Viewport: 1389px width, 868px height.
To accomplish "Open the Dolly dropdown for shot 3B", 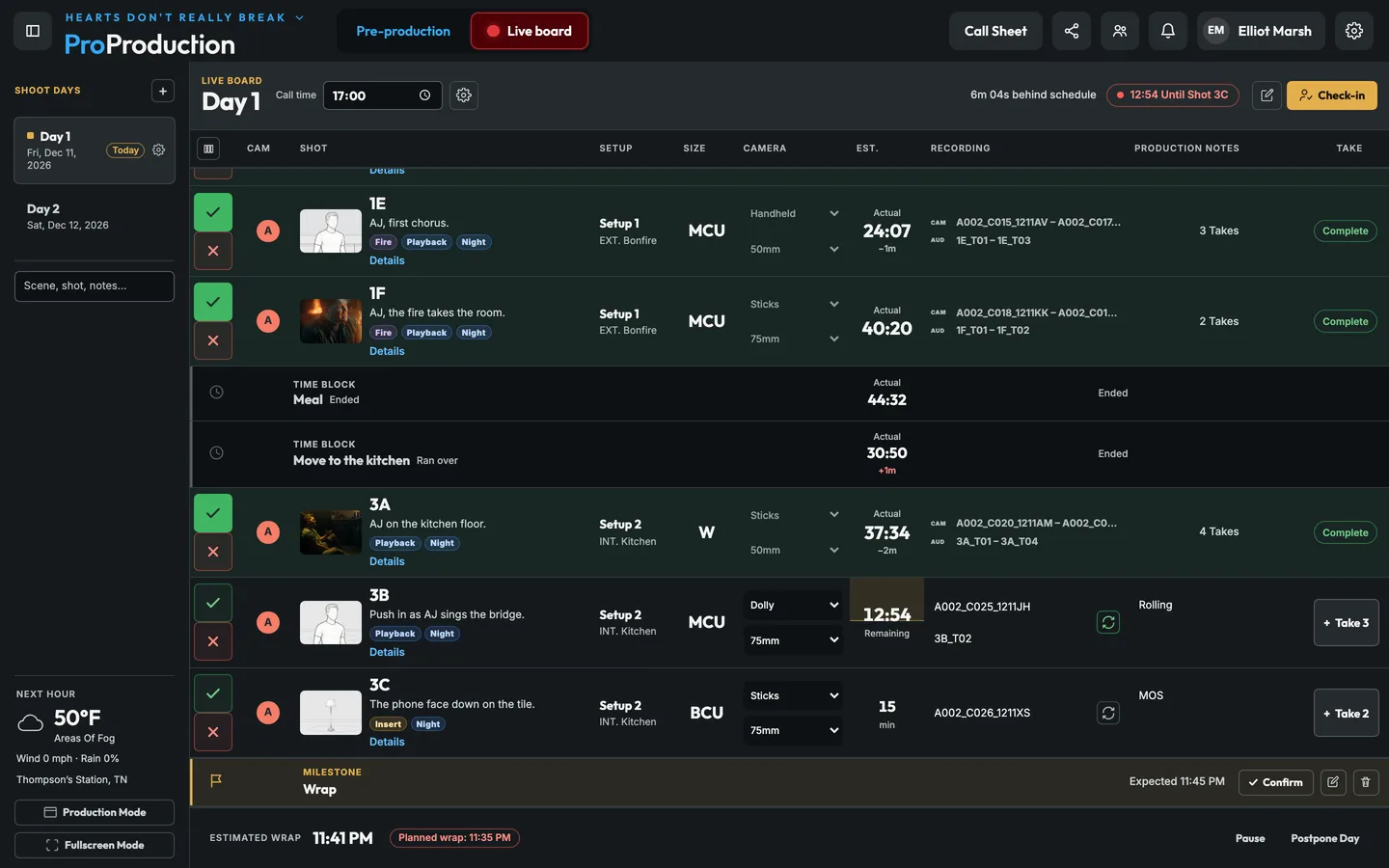I will pyautogui.click(x=794, y=606).
